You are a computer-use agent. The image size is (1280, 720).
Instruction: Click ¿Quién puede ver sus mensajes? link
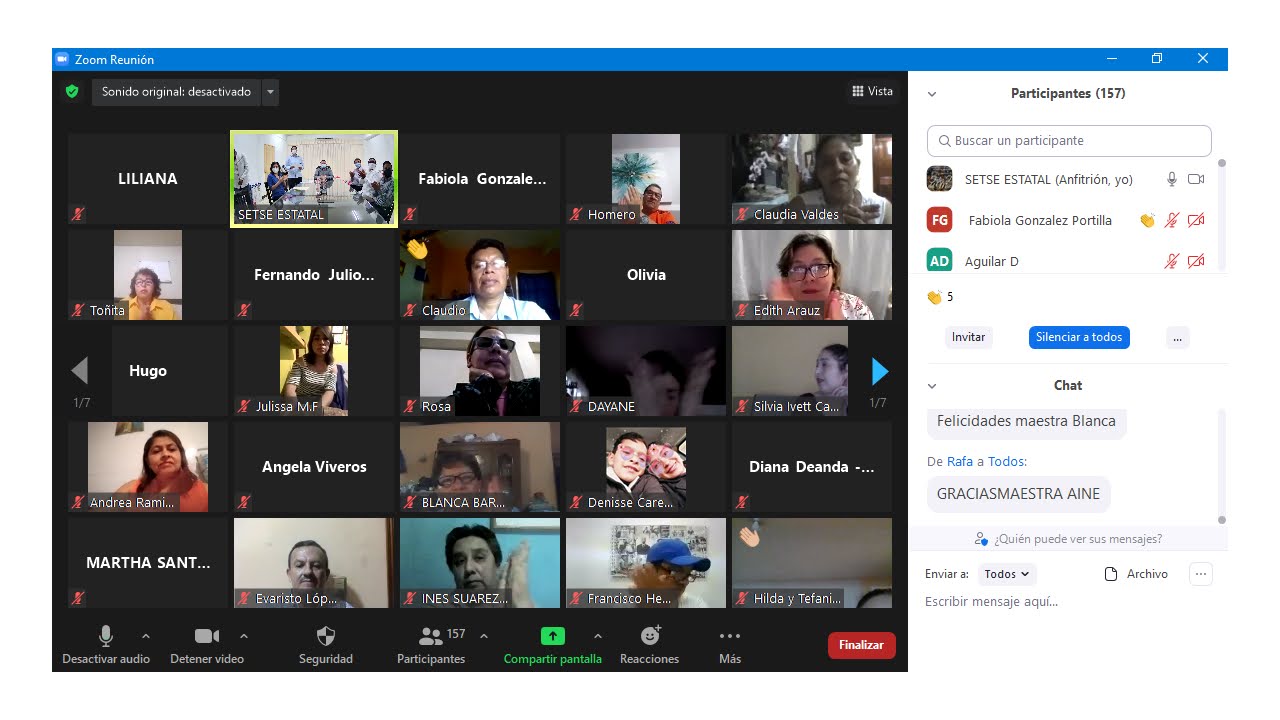[1069, 539]
